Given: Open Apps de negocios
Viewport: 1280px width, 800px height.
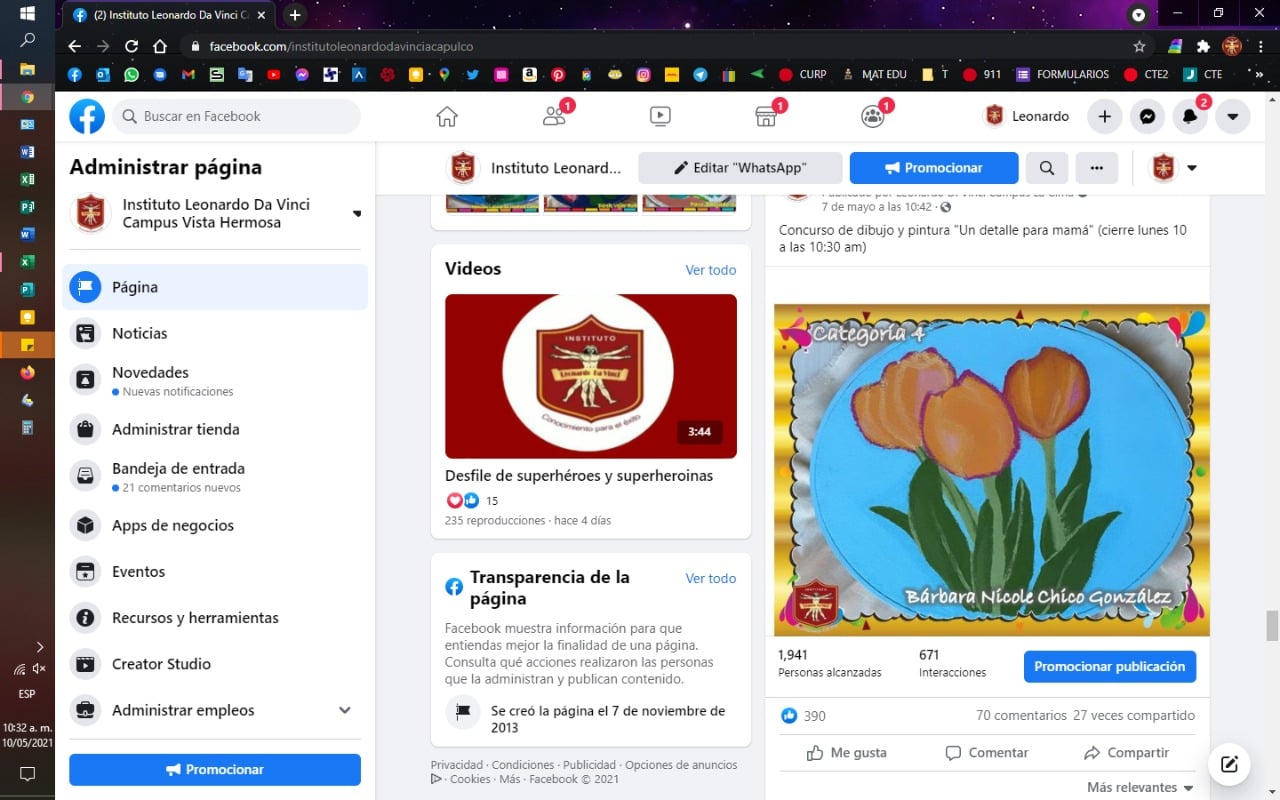Looking at the screenshot, I should point(215,525).
